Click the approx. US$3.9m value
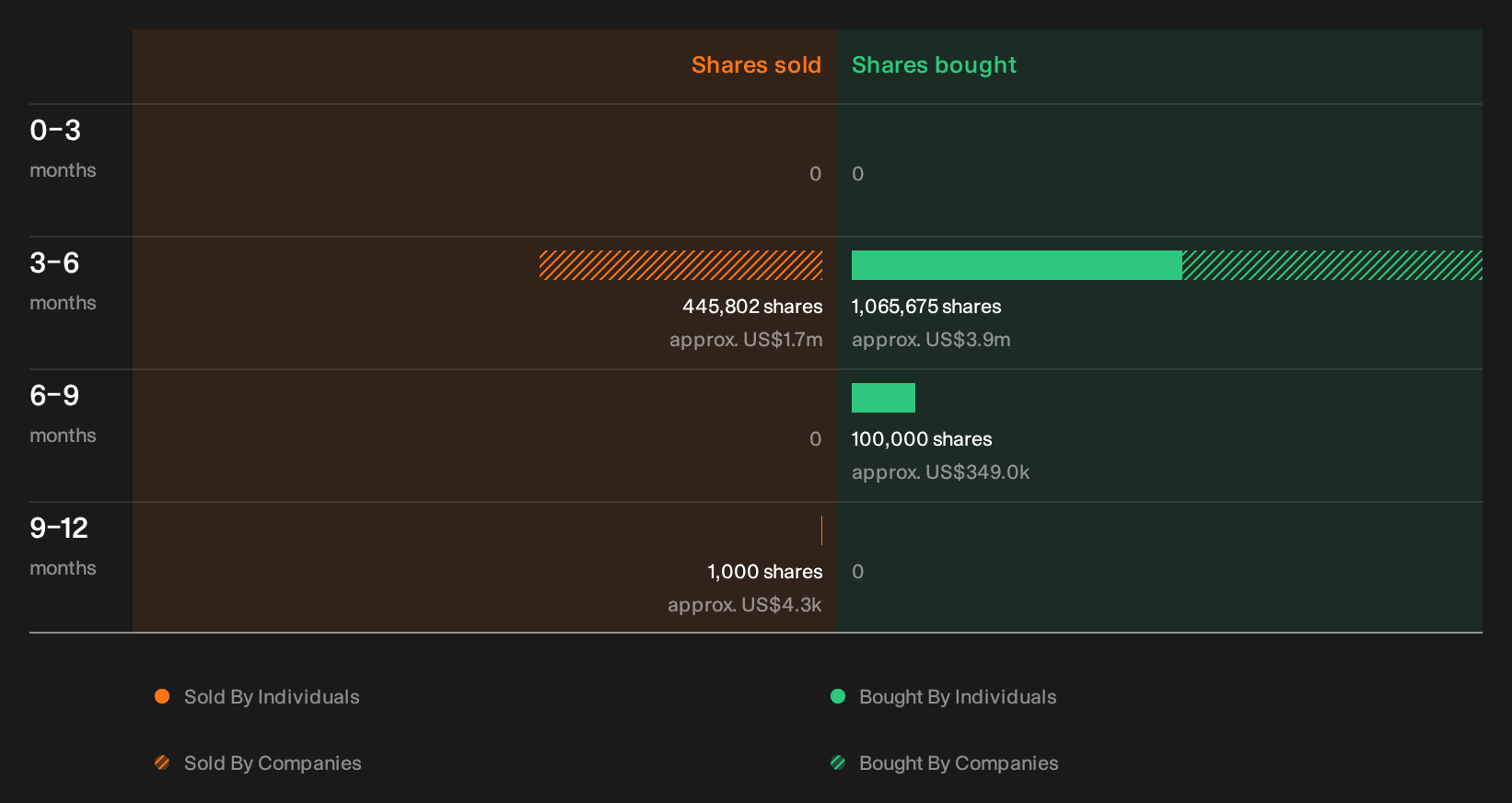The height and width of the screenshot is (803, 1512). coord(931,340)
